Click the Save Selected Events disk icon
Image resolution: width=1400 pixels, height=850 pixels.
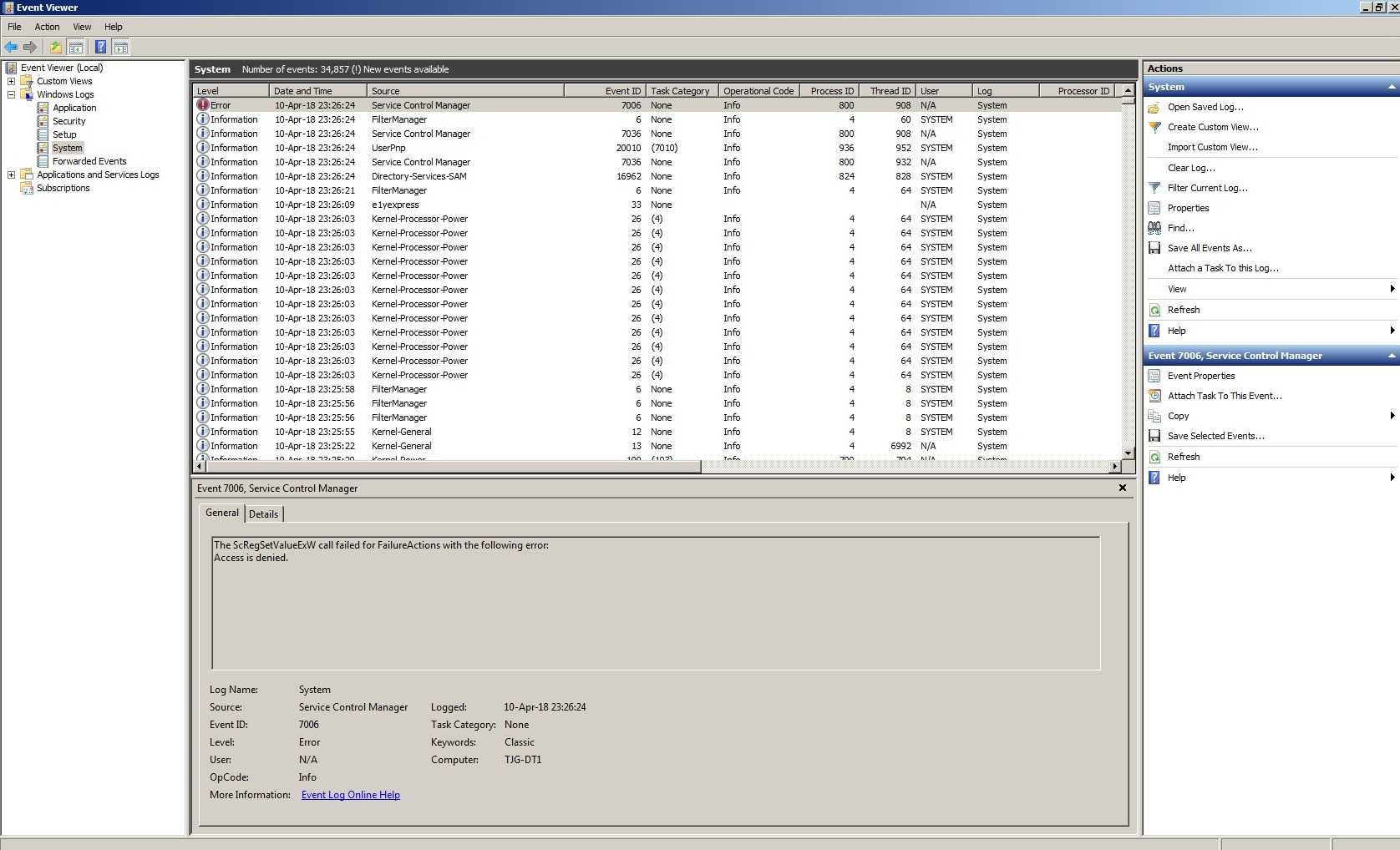(x=1154, y=436)
